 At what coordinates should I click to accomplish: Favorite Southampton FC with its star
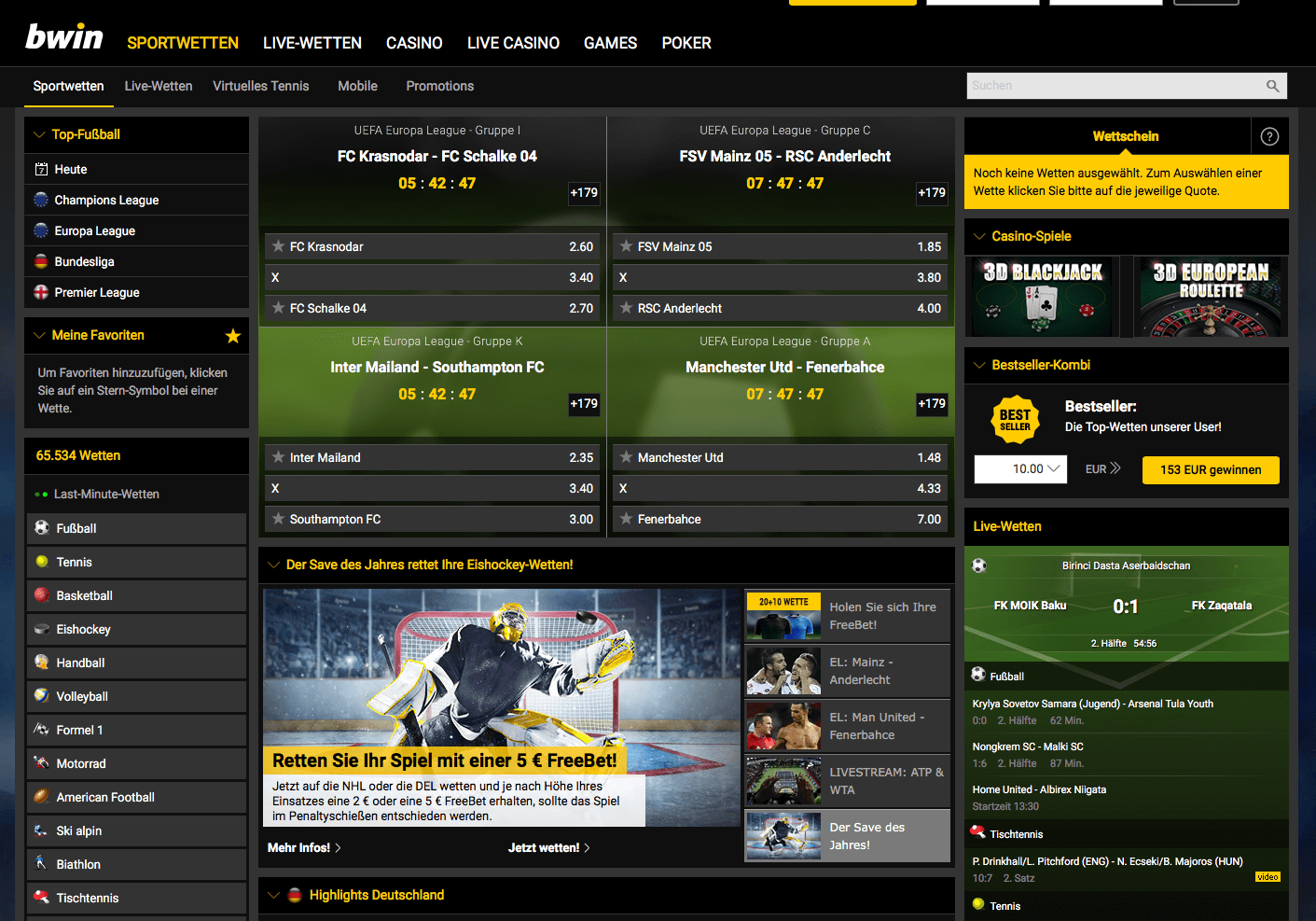[278, 519]
